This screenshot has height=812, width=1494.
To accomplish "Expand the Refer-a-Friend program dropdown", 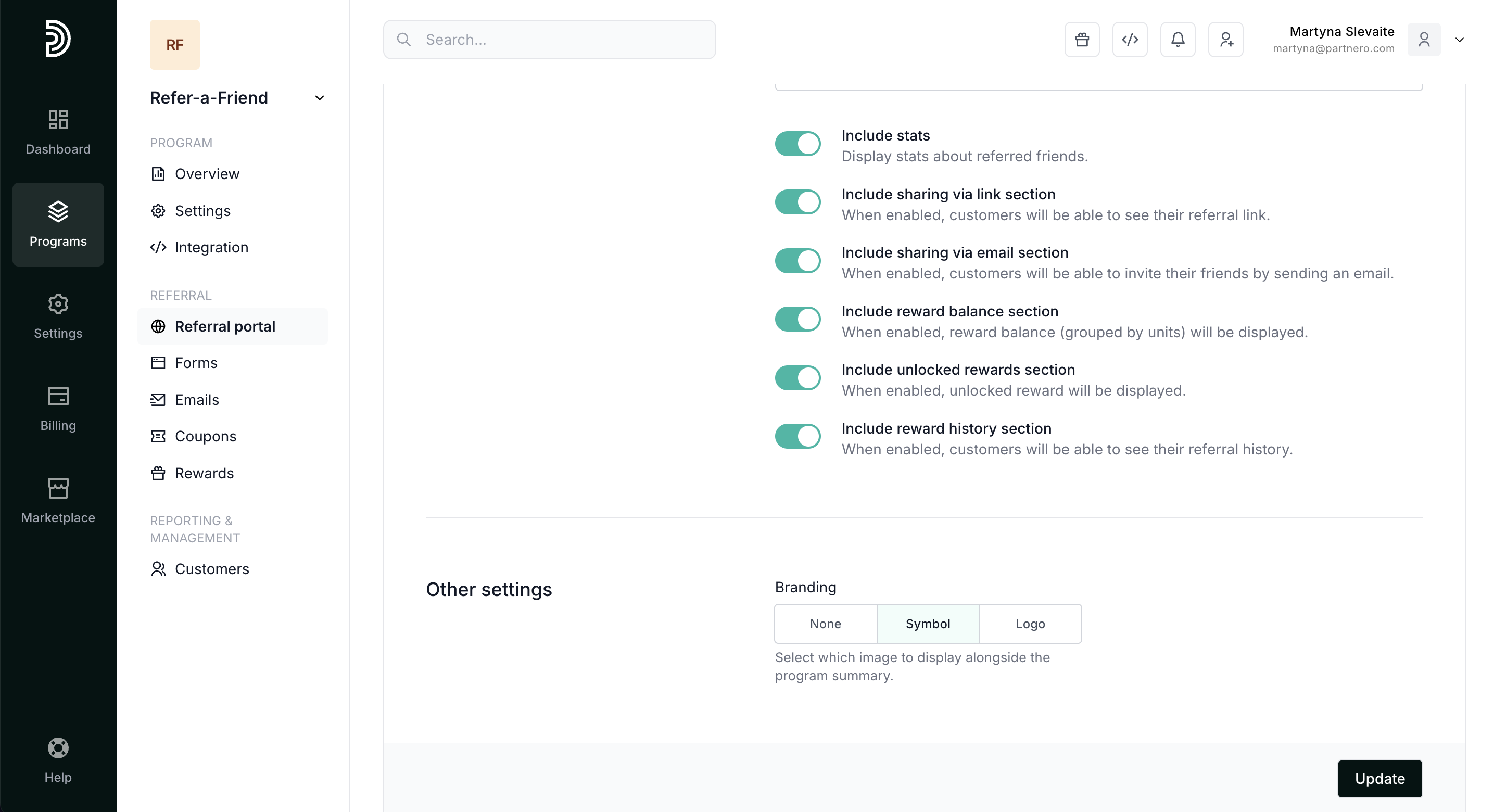I will coord(319,98).
